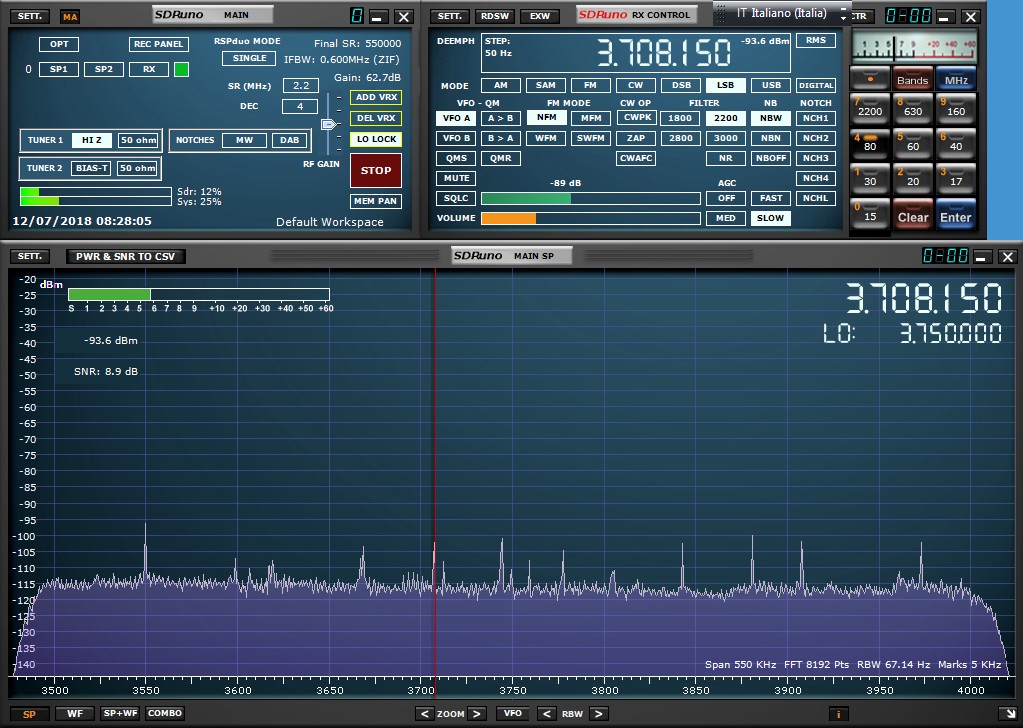Click the zoom in arrow right of ZOOM

[477, 714]
